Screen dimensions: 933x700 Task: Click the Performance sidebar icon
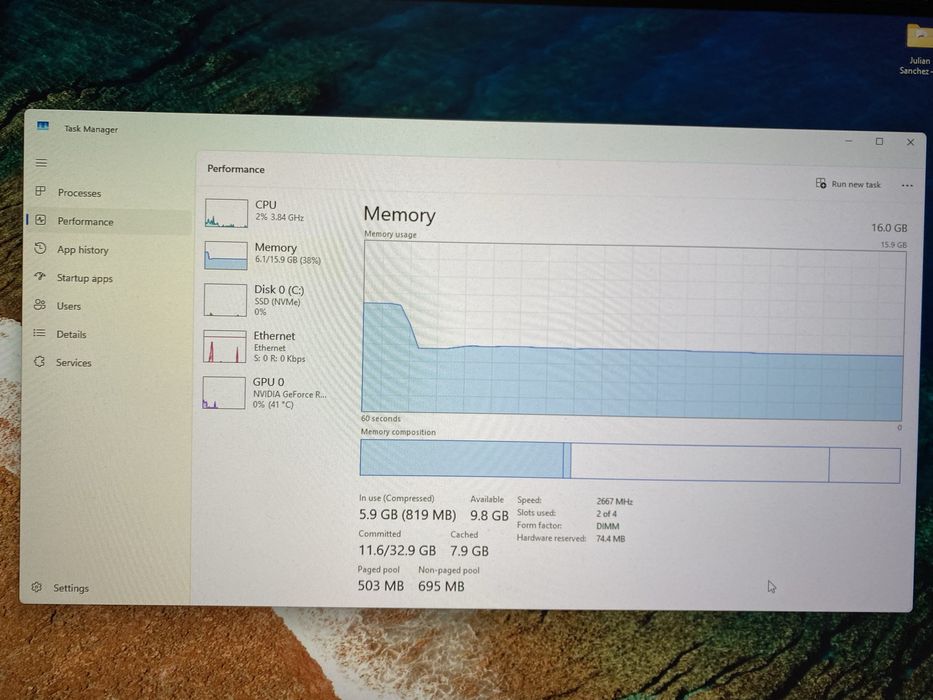tap(40, 220)
